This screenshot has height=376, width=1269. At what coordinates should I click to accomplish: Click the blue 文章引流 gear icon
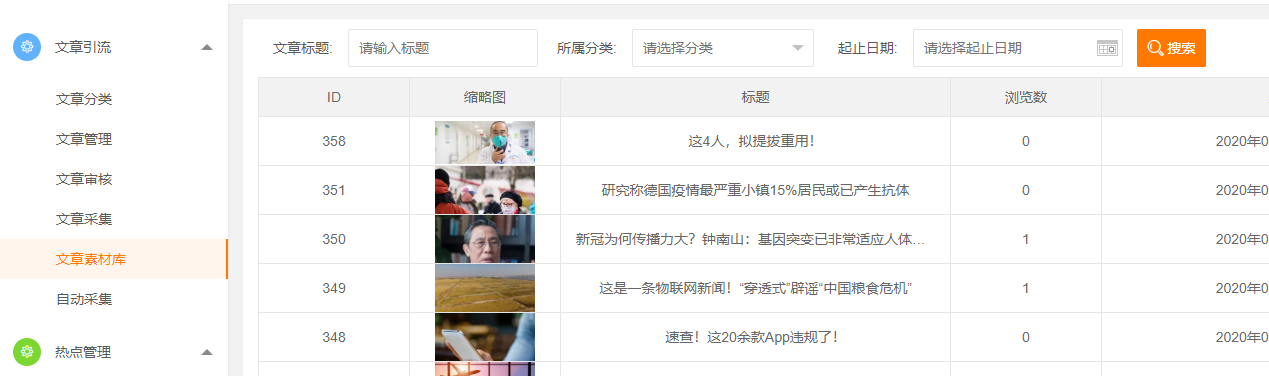click(x=27, y=47)
